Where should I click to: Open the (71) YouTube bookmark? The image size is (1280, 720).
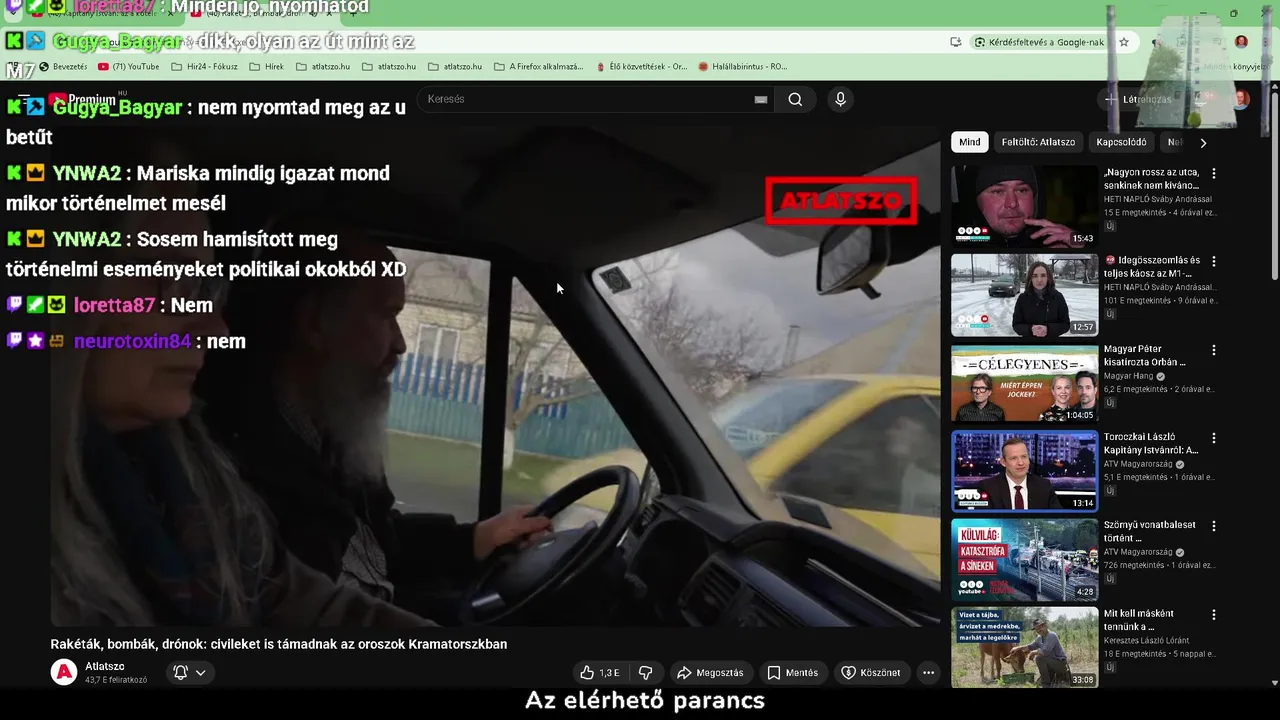click(x=129, y=67)
